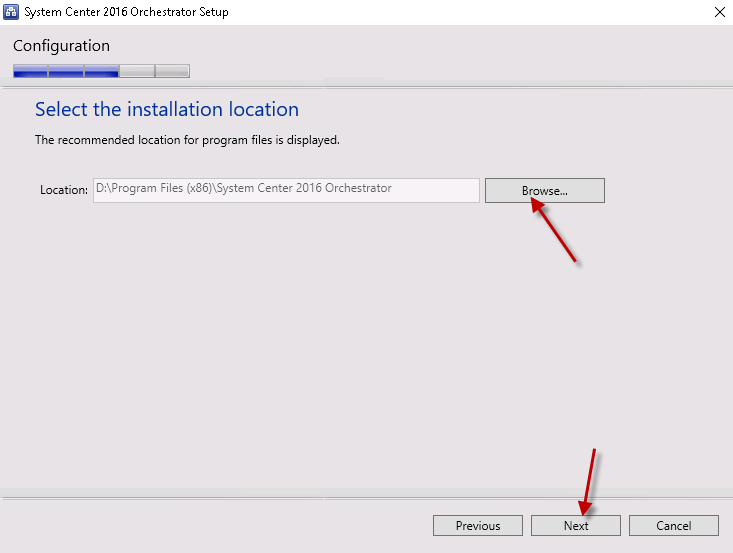Open the Browse folder dialog

pos(544,190)
